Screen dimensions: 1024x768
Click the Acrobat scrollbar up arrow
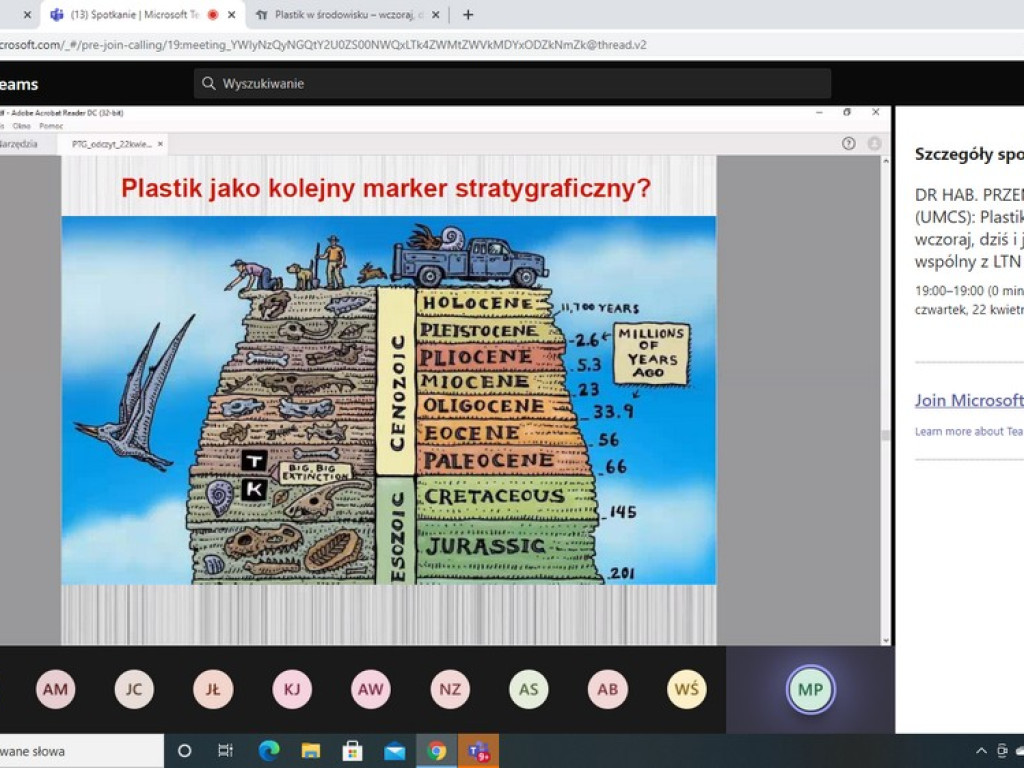[x=886, y=160]
